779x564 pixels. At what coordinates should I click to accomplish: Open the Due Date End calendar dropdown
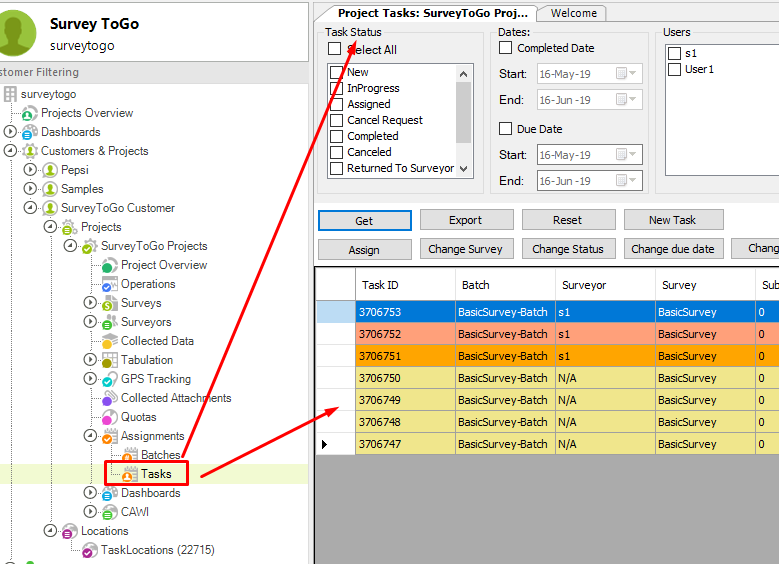[x=626, y=180]
